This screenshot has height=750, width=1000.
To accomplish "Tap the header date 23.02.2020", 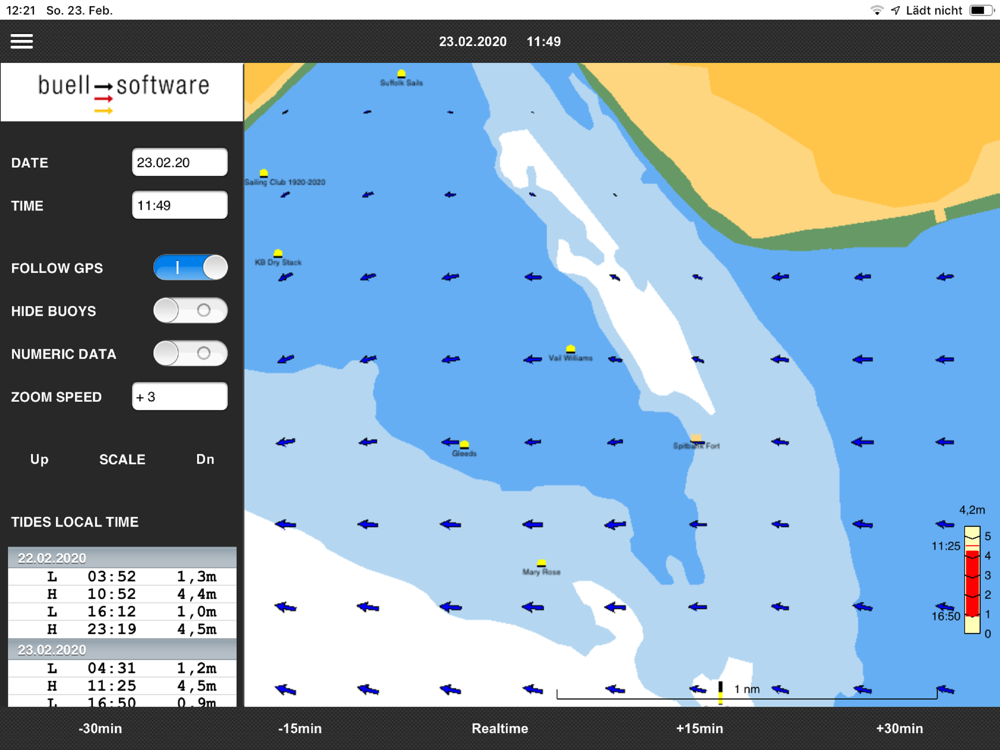I will coord(473,41).
